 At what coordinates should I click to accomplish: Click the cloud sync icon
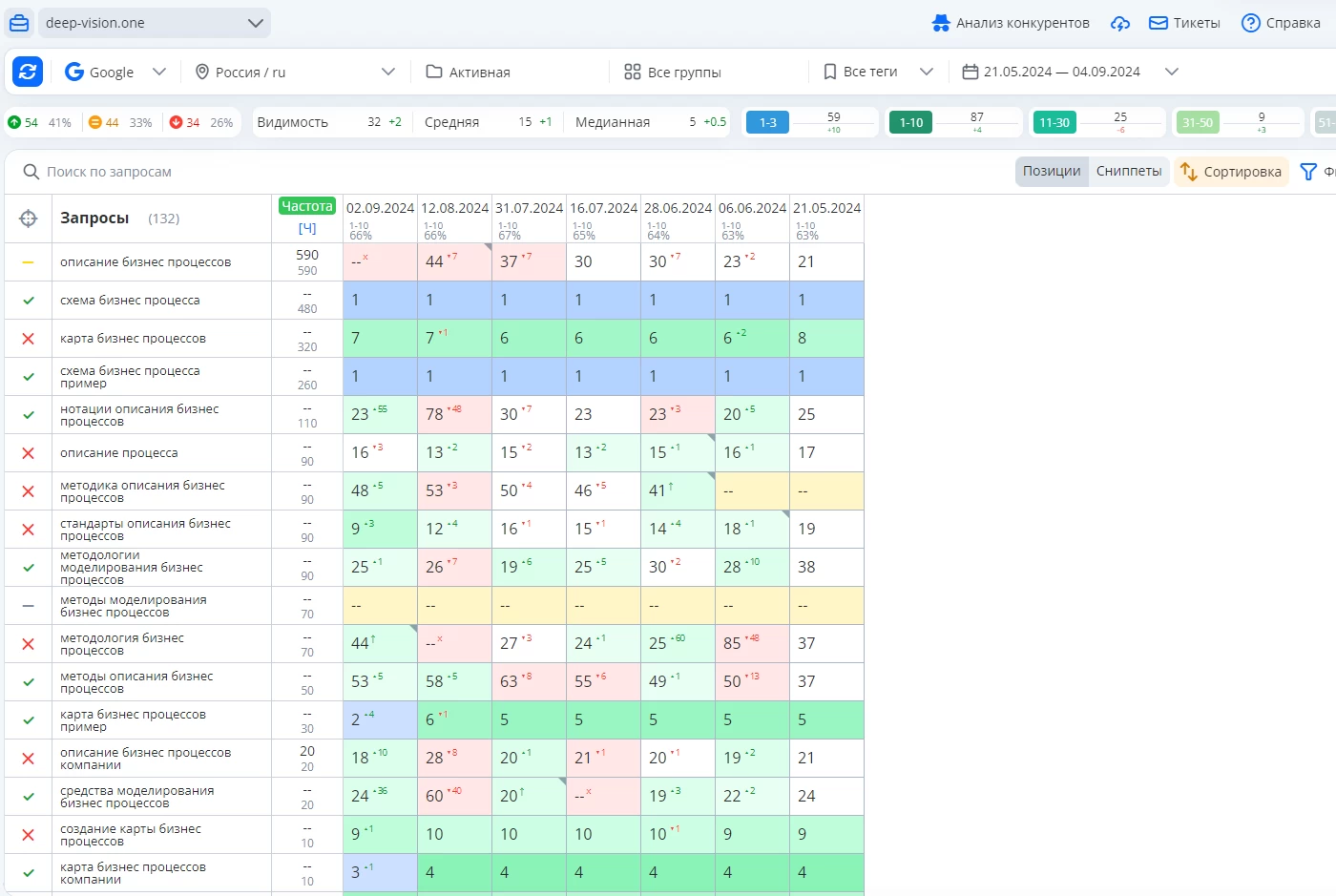[x=1120, y=23]
